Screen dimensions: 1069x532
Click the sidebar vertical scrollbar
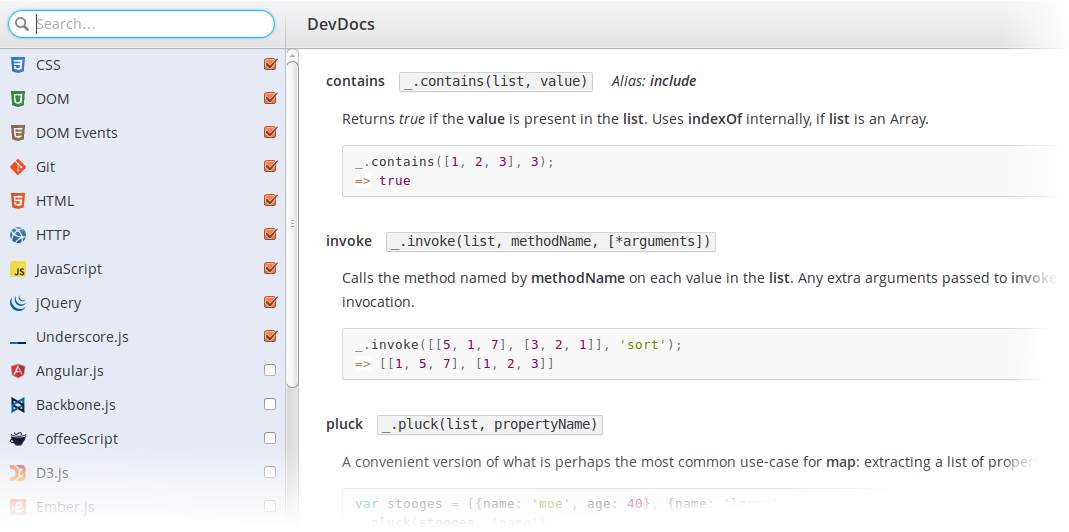[292, 220]
